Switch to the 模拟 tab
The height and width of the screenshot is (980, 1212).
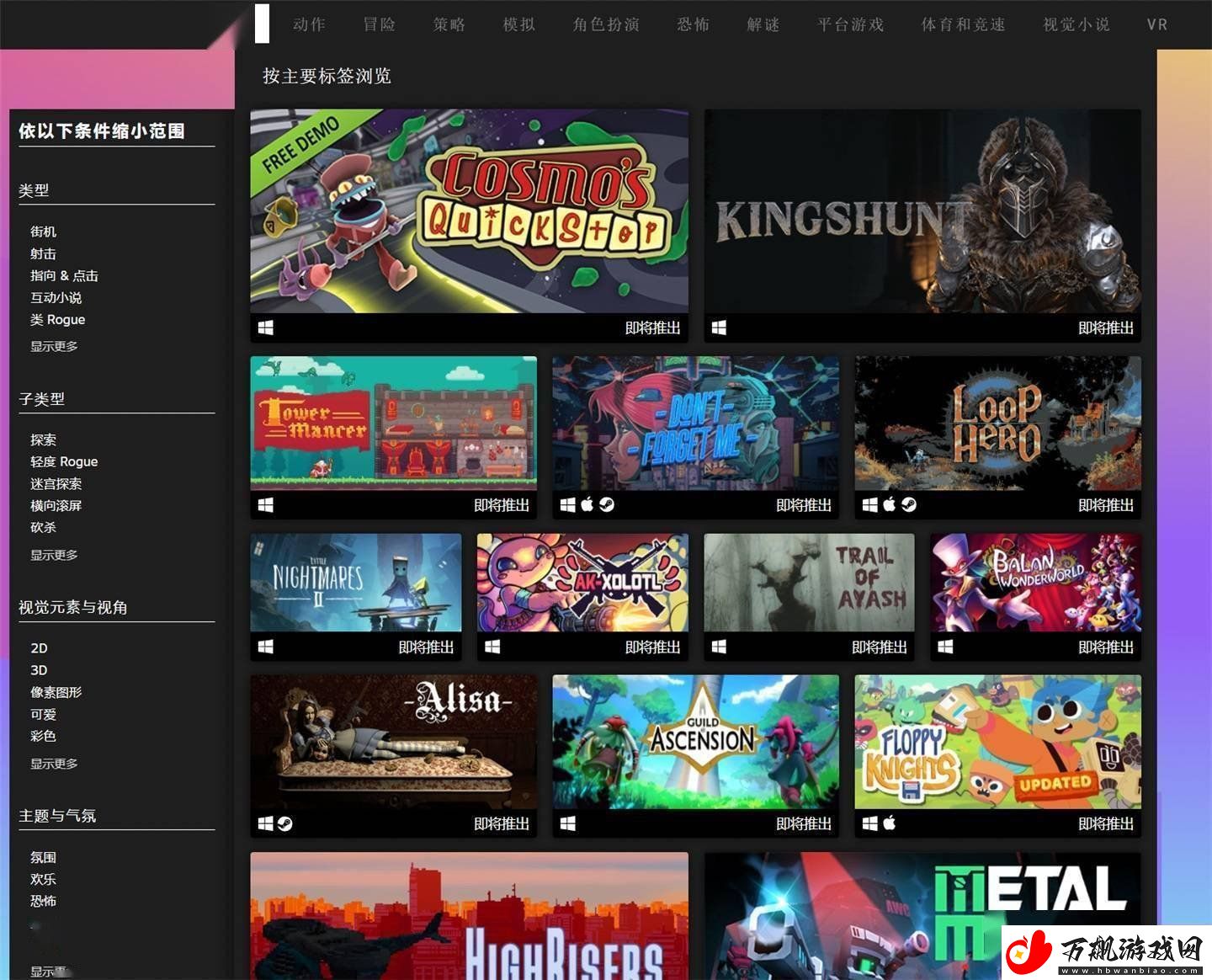coord(519,24)
